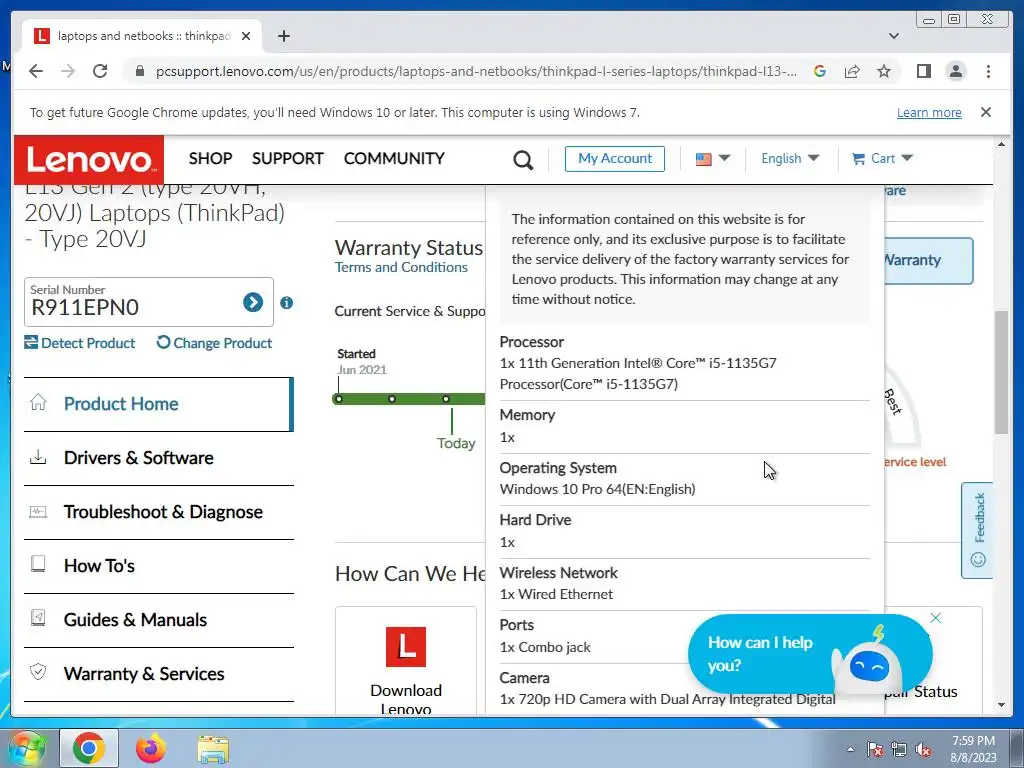Click the Lenovo logo

point(89,160)
